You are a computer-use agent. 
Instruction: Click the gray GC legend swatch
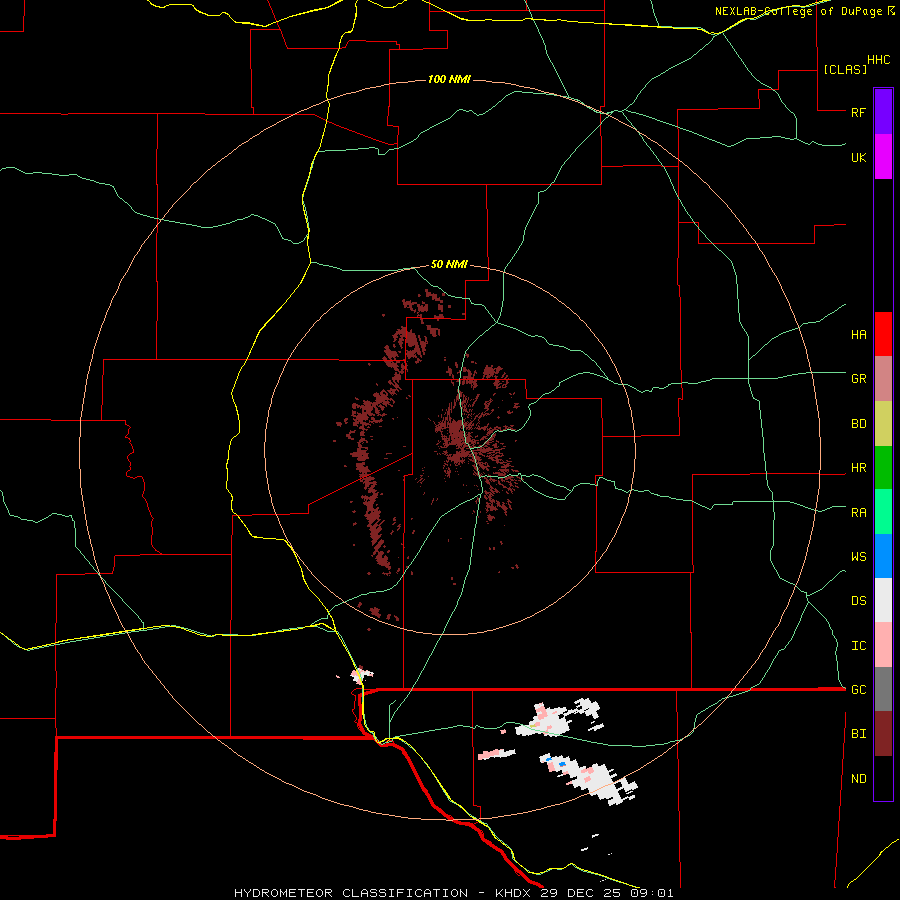point(883,689)
